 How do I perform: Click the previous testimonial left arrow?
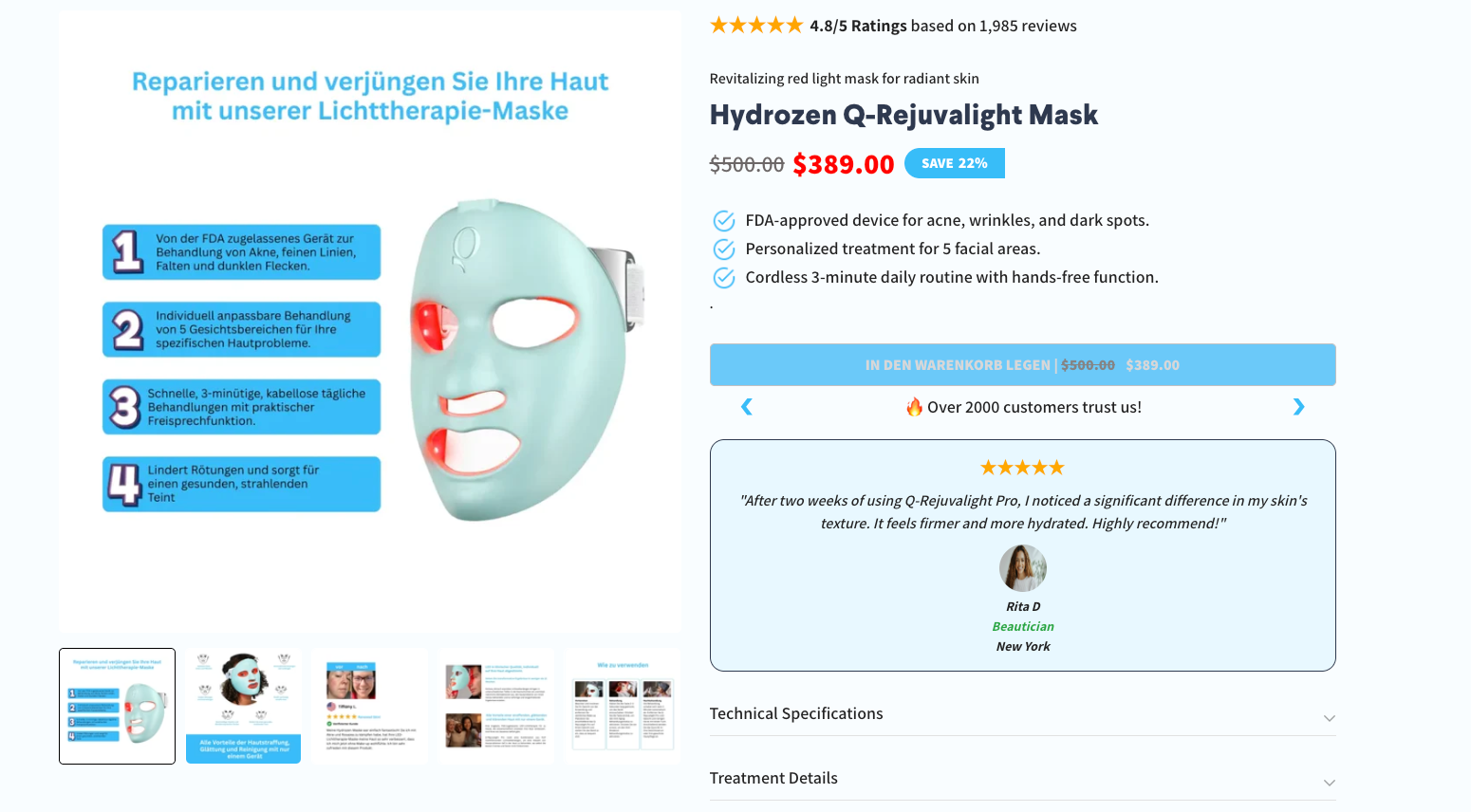click(x=747, y=407)
